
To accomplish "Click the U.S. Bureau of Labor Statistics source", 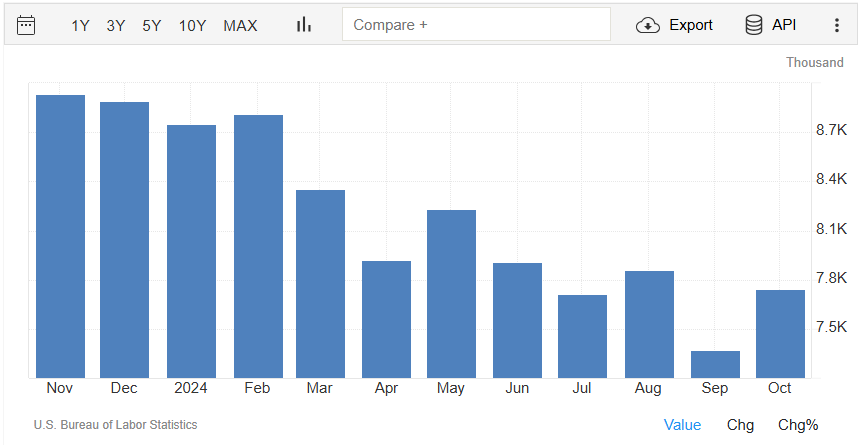I will click(115, 425).
